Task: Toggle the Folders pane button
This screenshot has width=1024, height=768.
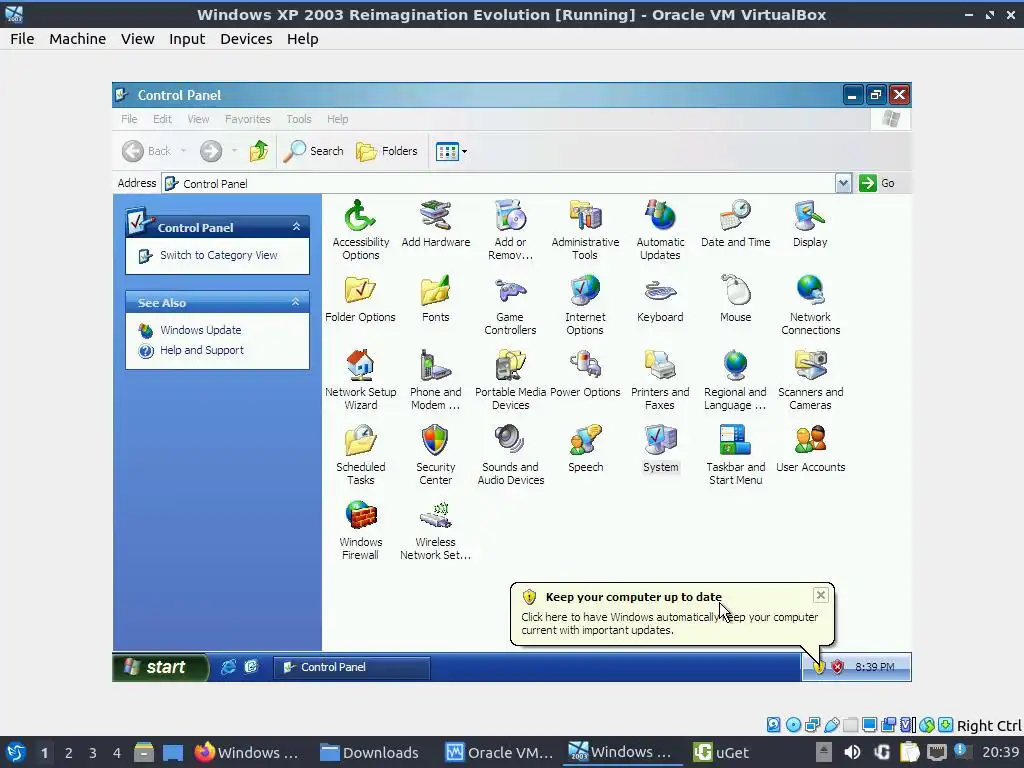Action: pos(387,152)
